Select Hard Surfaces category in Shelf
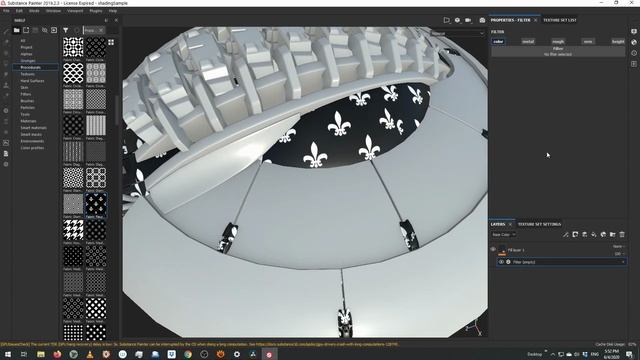The height and width of the screenshot is (360, 640). click(32, 81)
